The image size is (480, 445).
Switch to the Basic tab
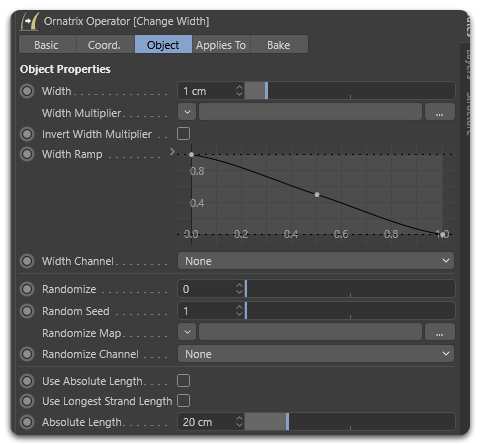tap(47, 45)
